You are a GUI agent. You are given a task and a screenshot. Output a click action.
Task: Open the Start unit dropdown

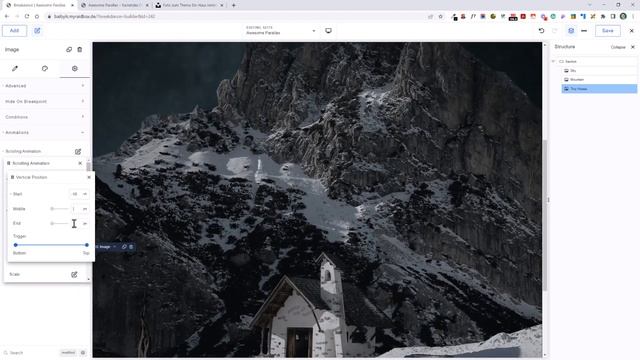(85, 194)
